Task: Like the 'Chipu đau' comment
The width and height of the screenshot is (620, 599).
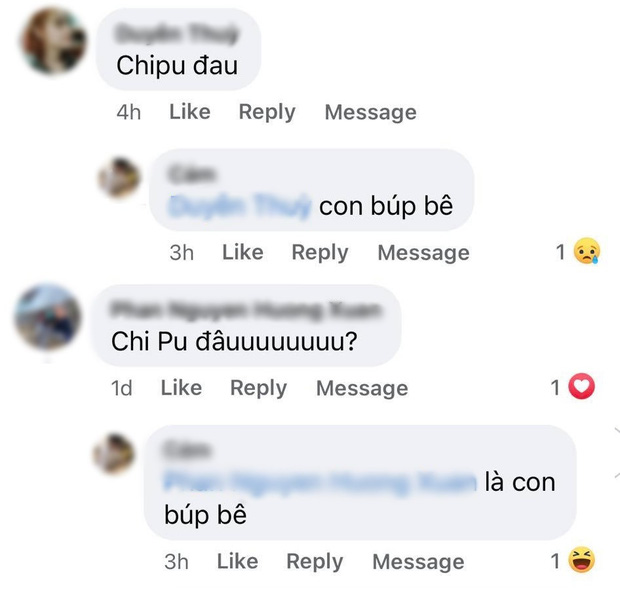Action: pyautogui.click(x=190, y=112)
